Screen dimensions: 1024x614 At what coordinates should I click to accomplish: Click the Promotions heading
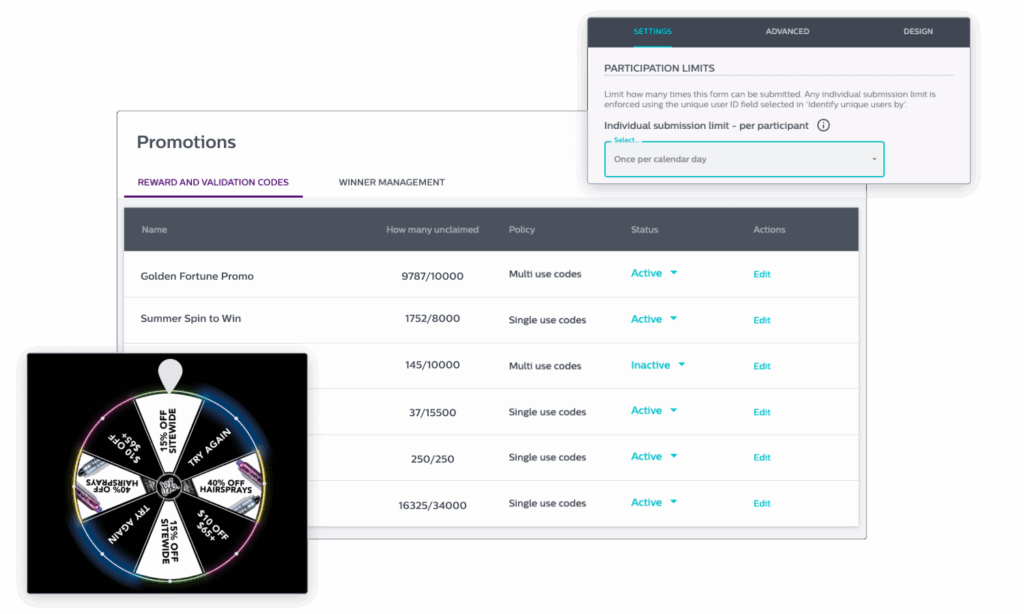pyautogui.click(x=186, y=142)
